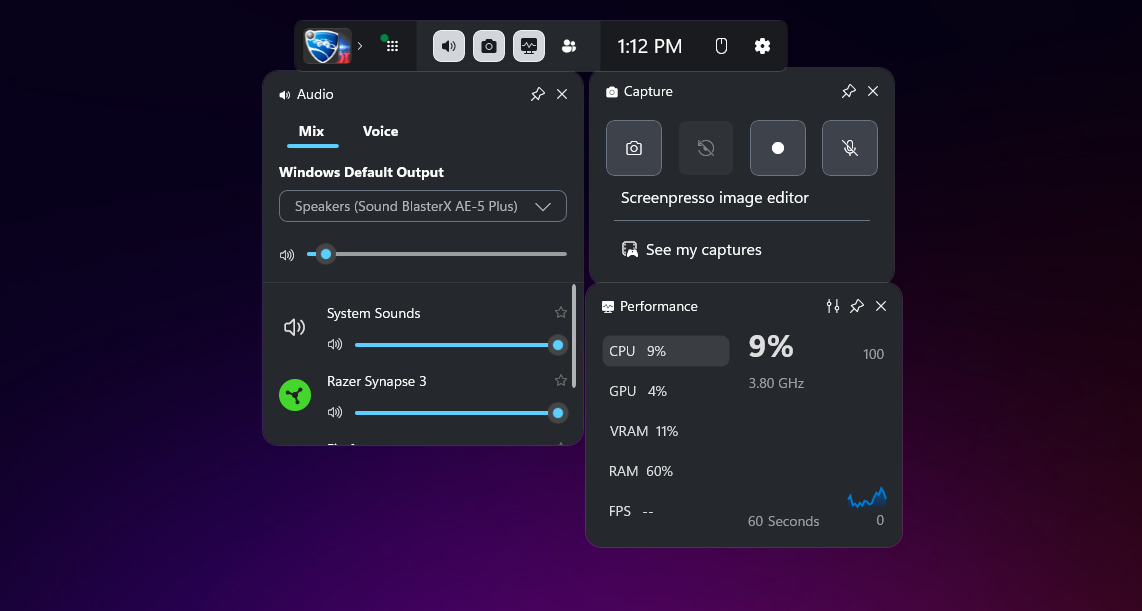
Task: Toggle the Audio widget in top bar
Action: (449, 46)
